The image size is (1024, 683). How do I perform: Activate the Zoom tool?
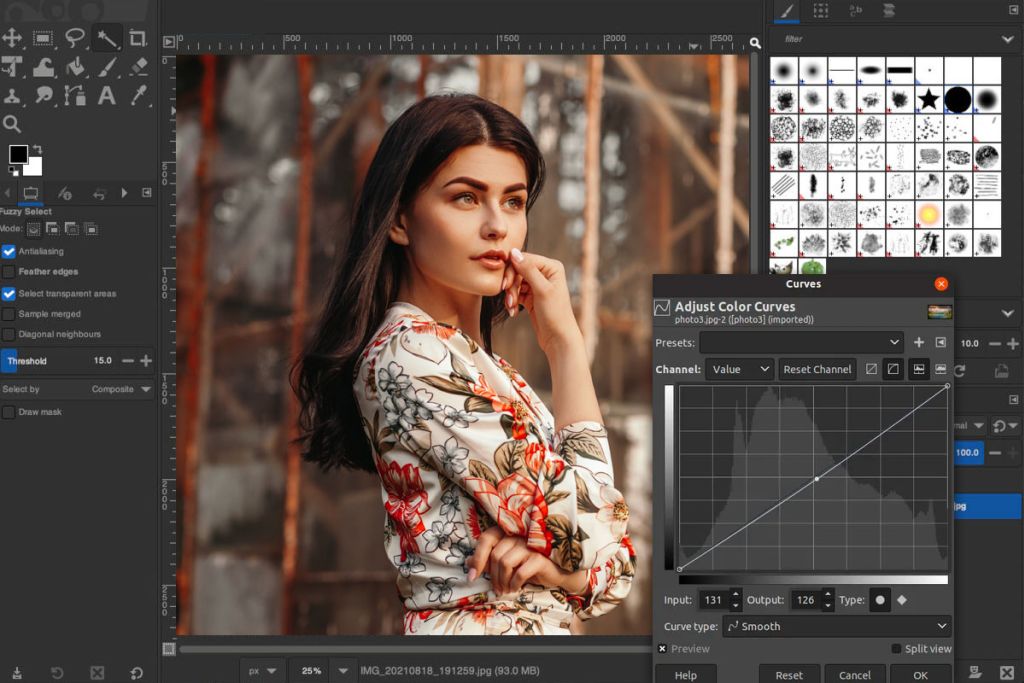(x=12, y=123)
